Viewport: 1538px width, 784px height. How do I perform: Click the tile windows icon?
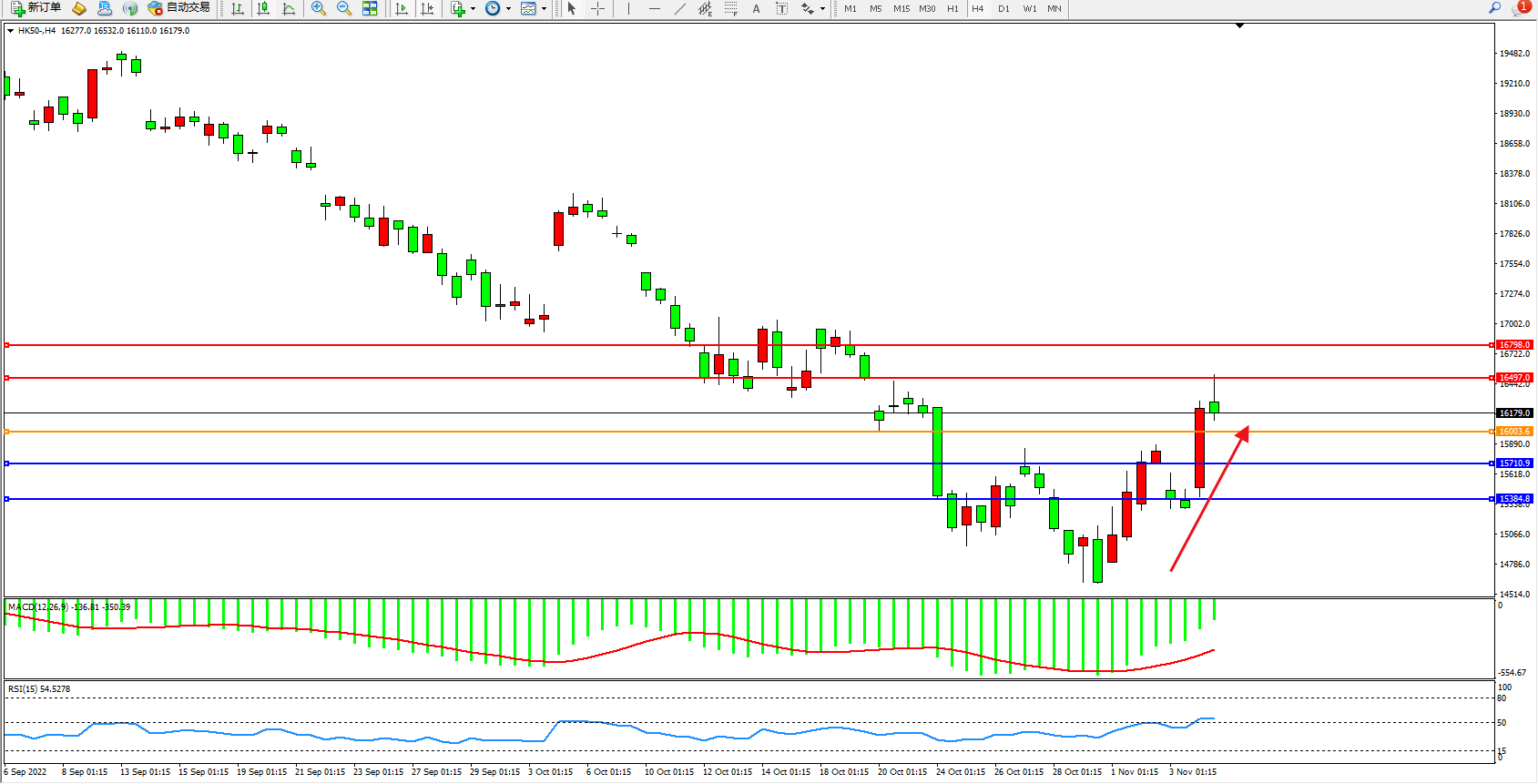tap(370, 8)
